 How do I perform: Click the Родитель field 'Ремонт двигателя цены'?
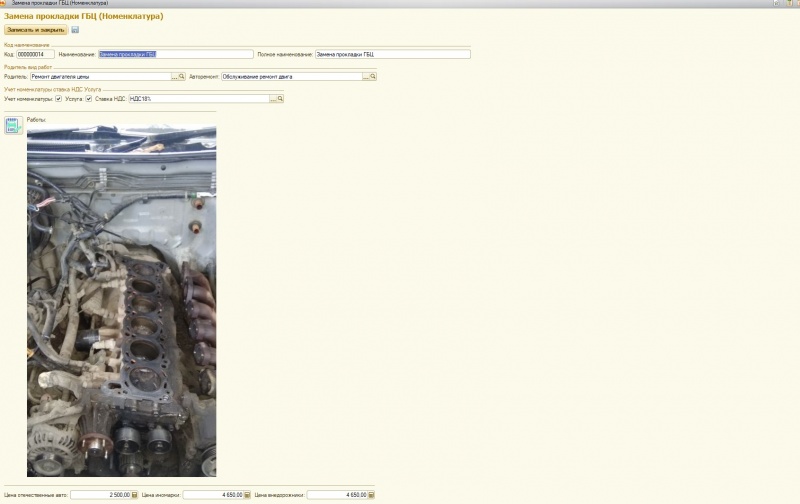(x=101, y=77)
